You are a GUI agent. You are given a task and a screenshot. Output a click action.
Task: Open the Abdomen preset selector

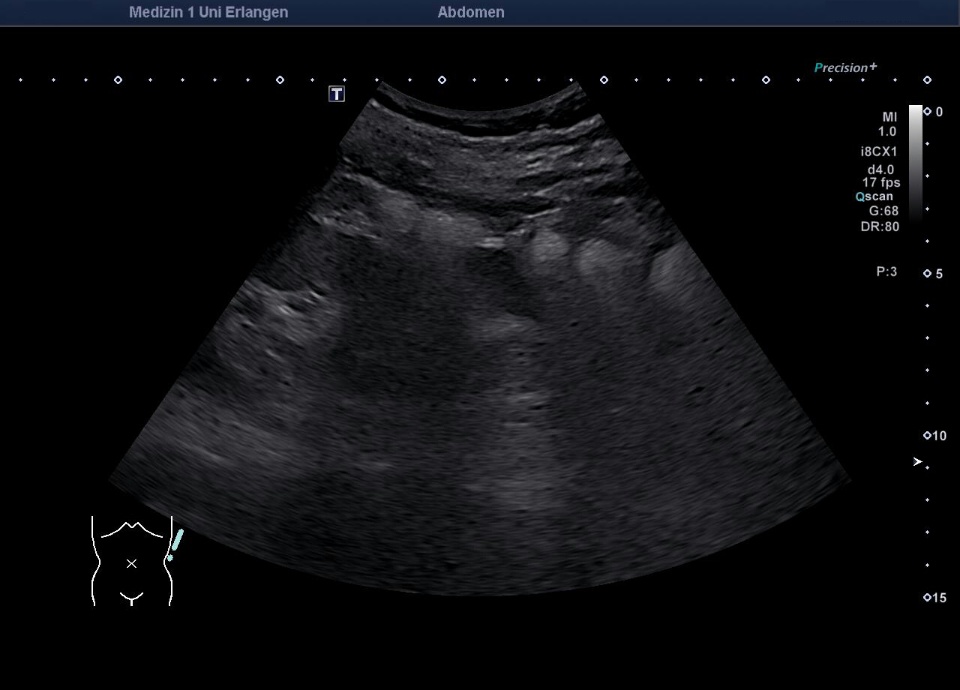coord(471,12)
